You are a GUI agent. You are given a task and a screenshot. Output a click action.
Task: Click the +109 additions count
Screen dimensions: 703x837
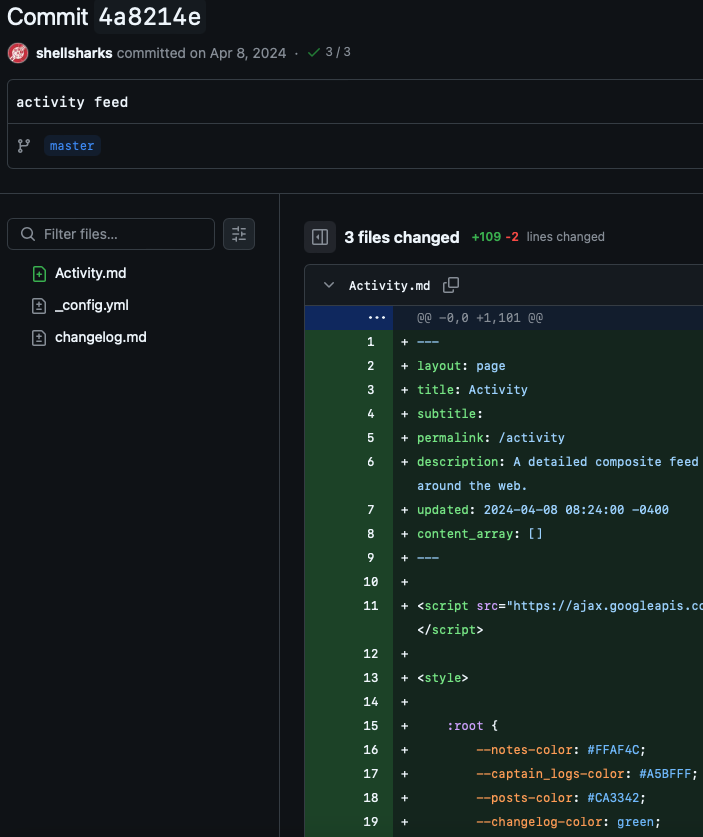click(x=486, y=236)
